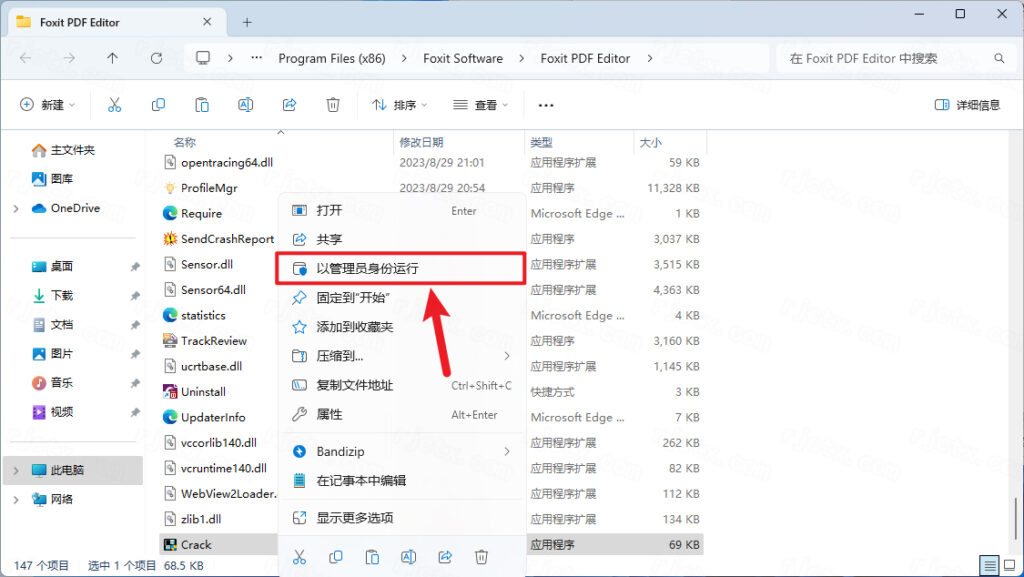Viewport: 1024px width, 577px height.
Task: Choose 共享 from the context menu
Action: pos(402,240)
